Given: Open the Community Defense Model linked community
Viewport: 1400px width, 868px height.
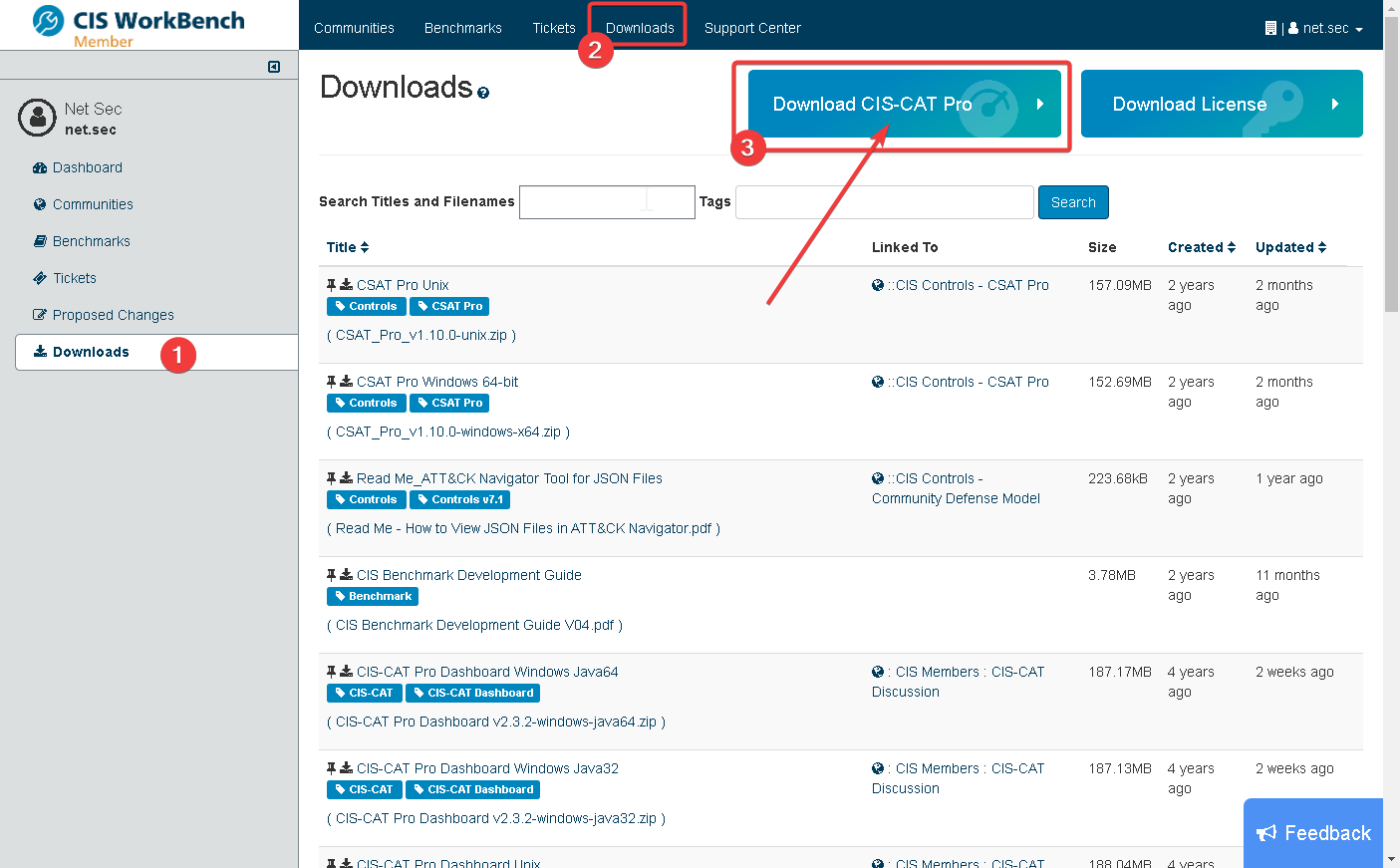Looking at the screenshot, I should point(956,488).
